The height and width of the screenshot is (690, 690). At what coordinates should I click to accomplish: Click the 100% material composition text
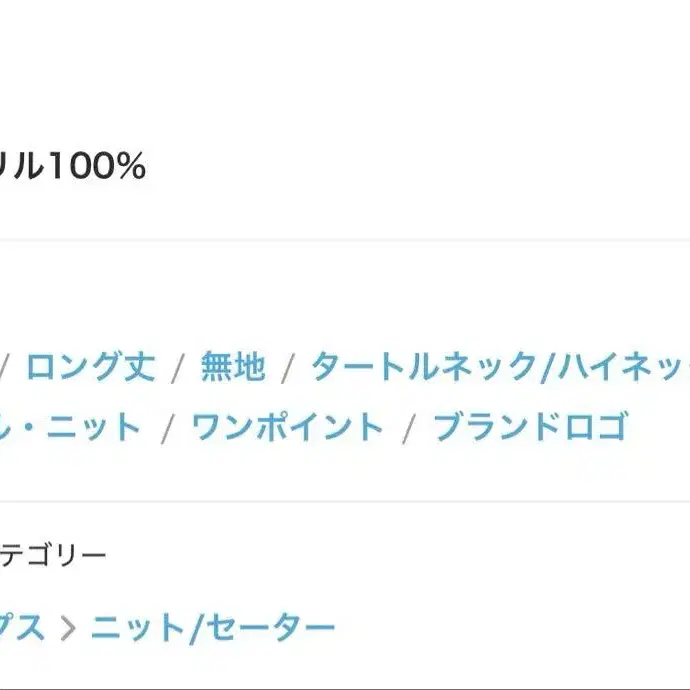tap(97, 166)
